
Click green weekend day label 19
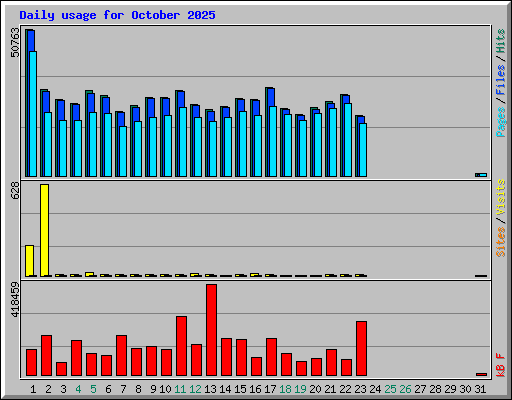300,389
